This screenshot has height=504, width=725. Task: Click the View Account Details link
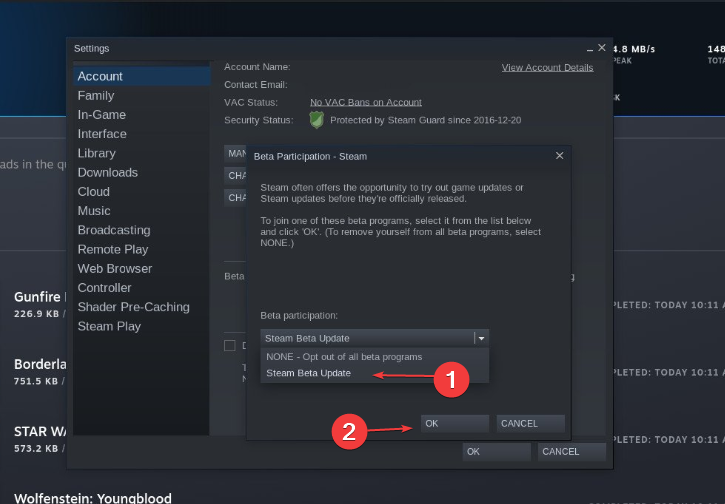coord(547,68)
